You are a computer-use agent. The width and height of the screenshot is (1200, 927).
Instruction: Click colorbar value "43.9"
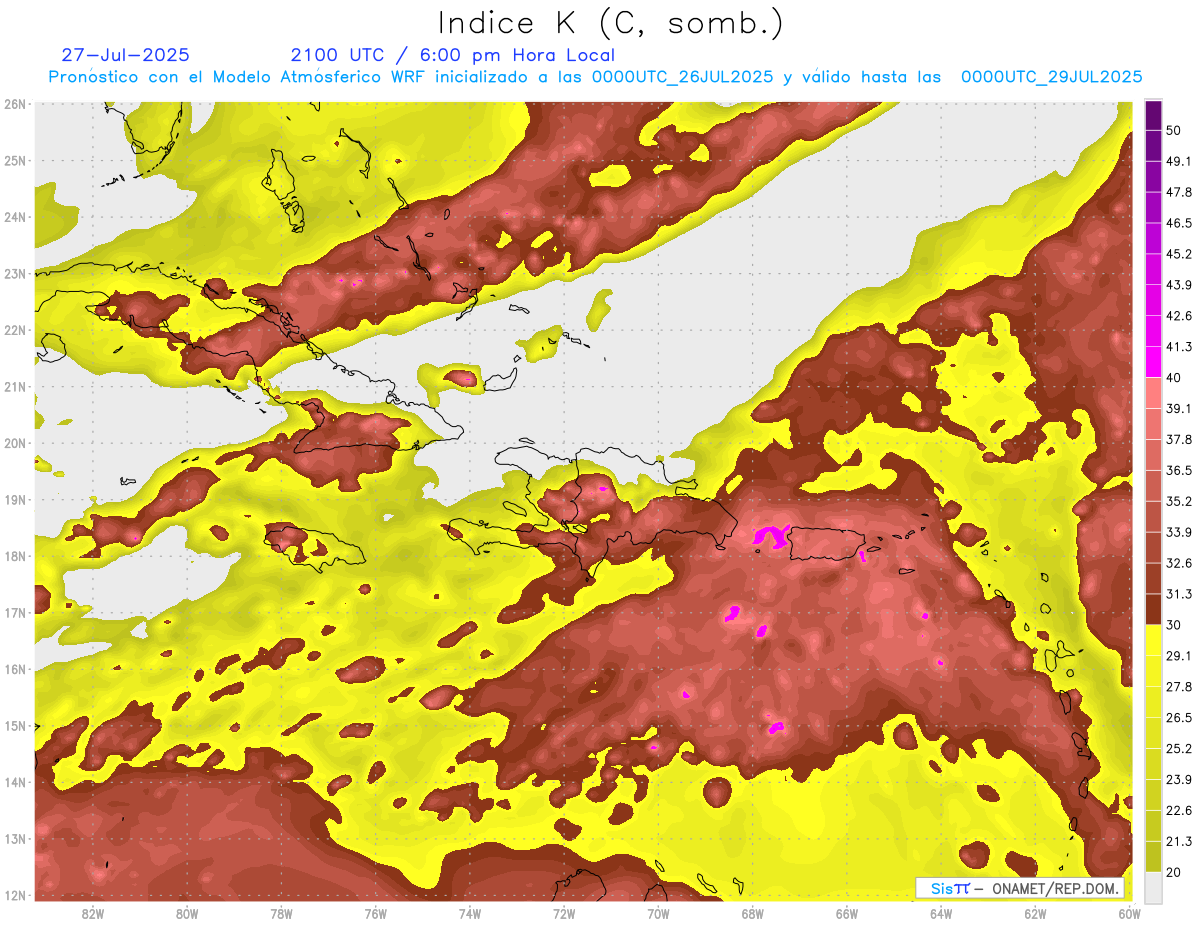pos(1179,285)
